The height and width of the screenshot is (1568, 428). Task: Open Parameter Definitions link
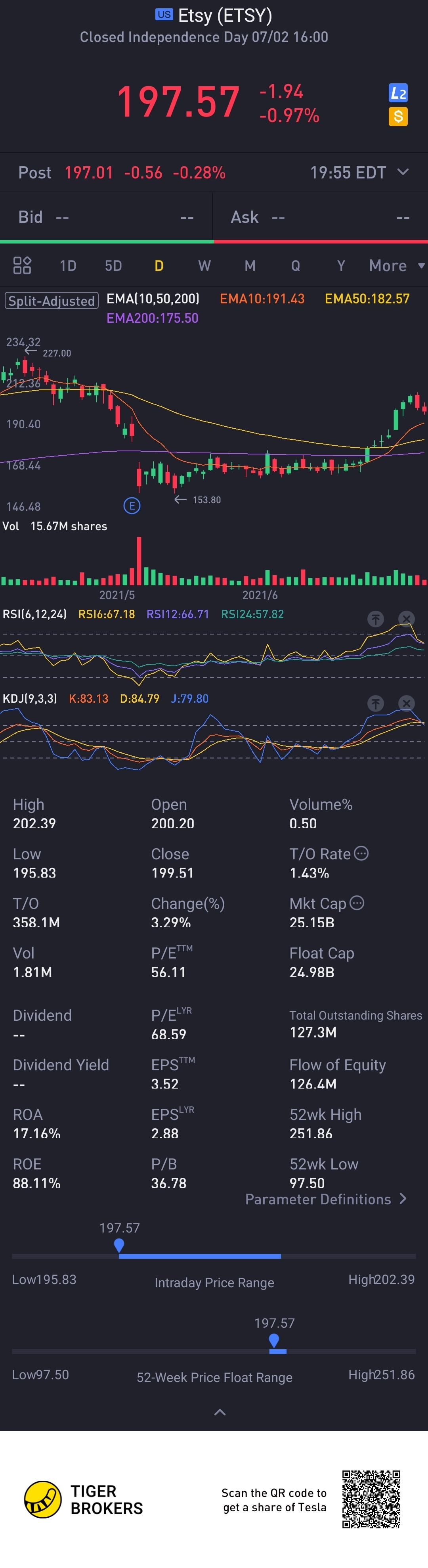point(327,1199)
